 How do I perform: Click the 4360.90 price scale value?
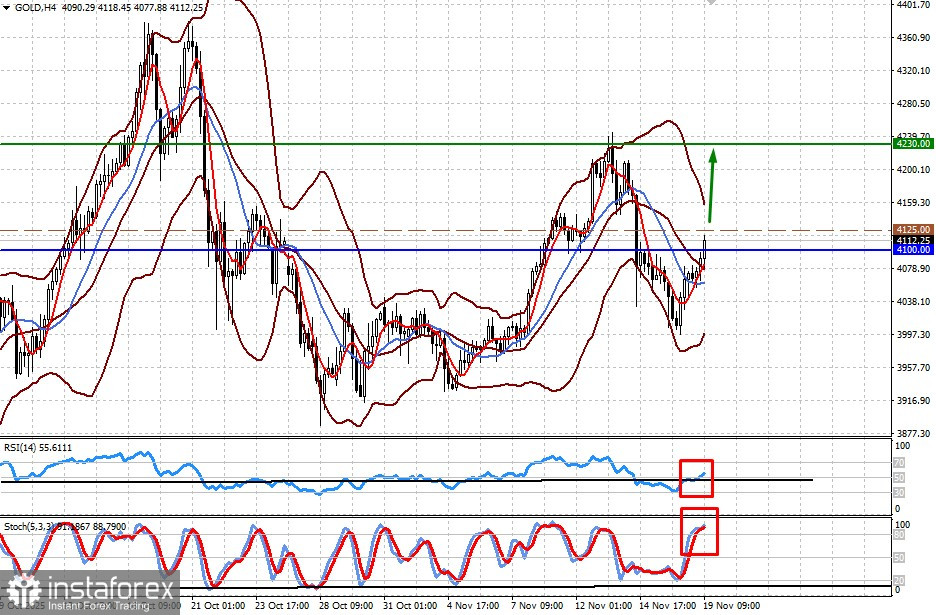tap(913, 38)
